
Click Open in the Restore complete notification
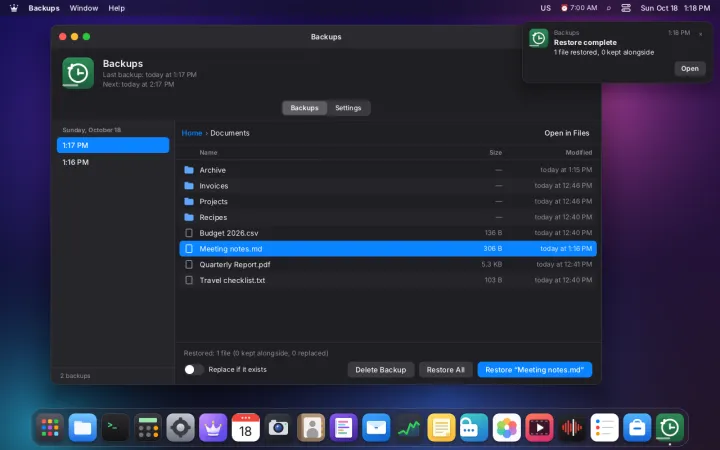coord(690,68)
